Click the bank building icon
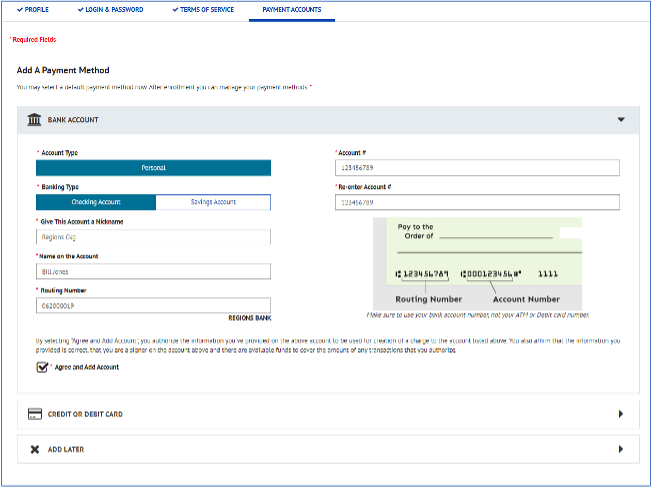The height and width of the screenshot is (488, 652). 34,120
